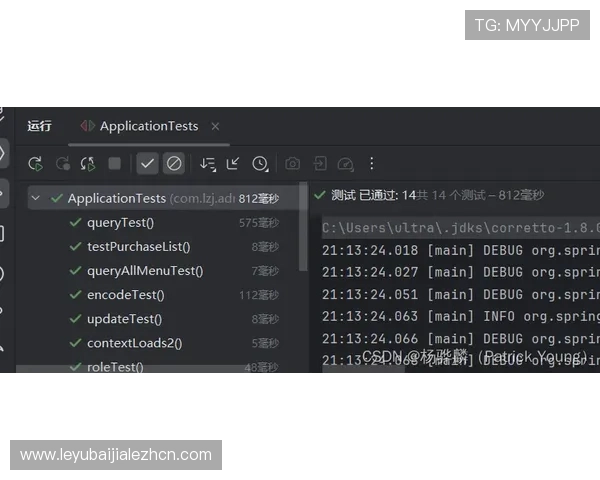Close the ApplicationTests tab
Screen dimensions: 600x480
(x=215, y=126)
